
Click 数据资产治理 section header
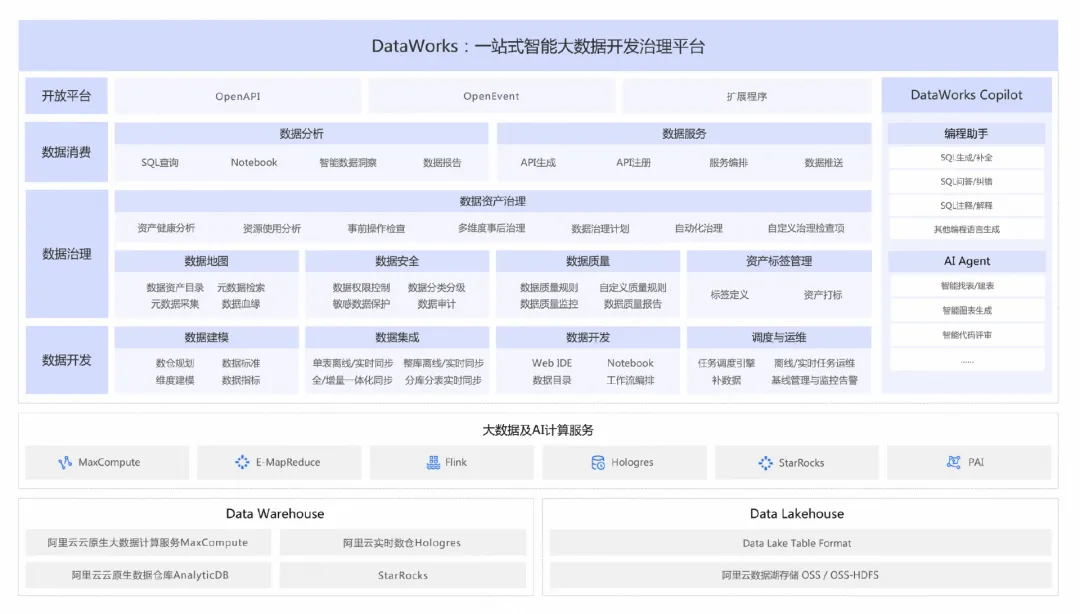point(492,201)
